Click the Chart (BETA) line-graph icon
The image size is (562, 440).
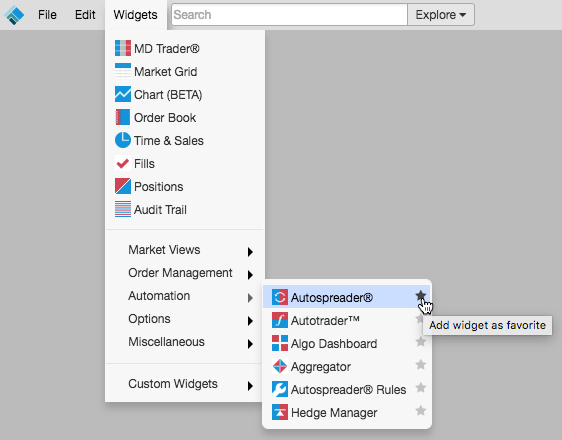(123, 94)
